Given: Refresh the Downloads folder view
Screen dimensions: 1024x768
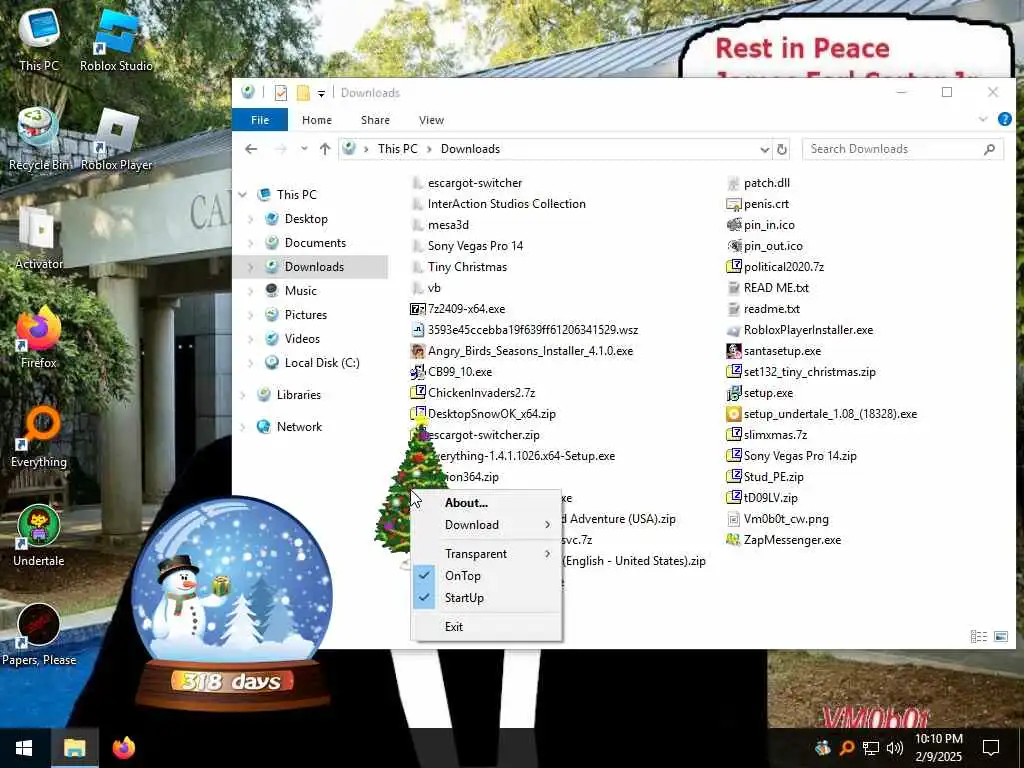Looking at the screenshot, I should [x=781, y=149].
